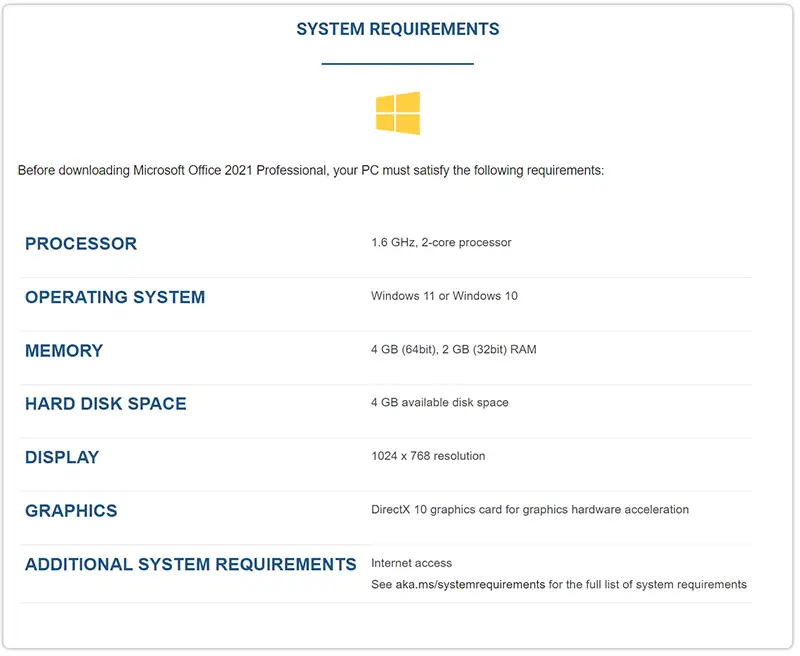The height and width of the screenshot is (656, 800).
Task: Click the 'Windows 11 or Windows 10' text
Action: (444, 296)
